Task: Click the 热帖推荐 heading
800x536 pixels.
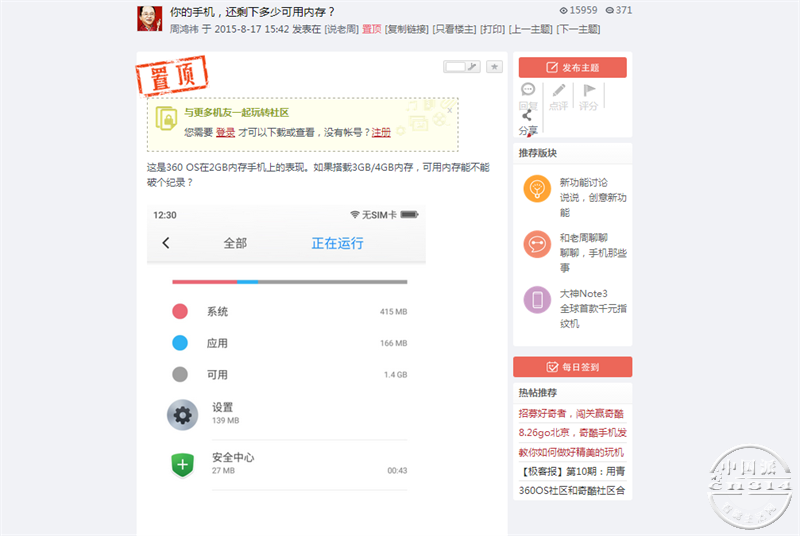Action: tap(538, 393)
